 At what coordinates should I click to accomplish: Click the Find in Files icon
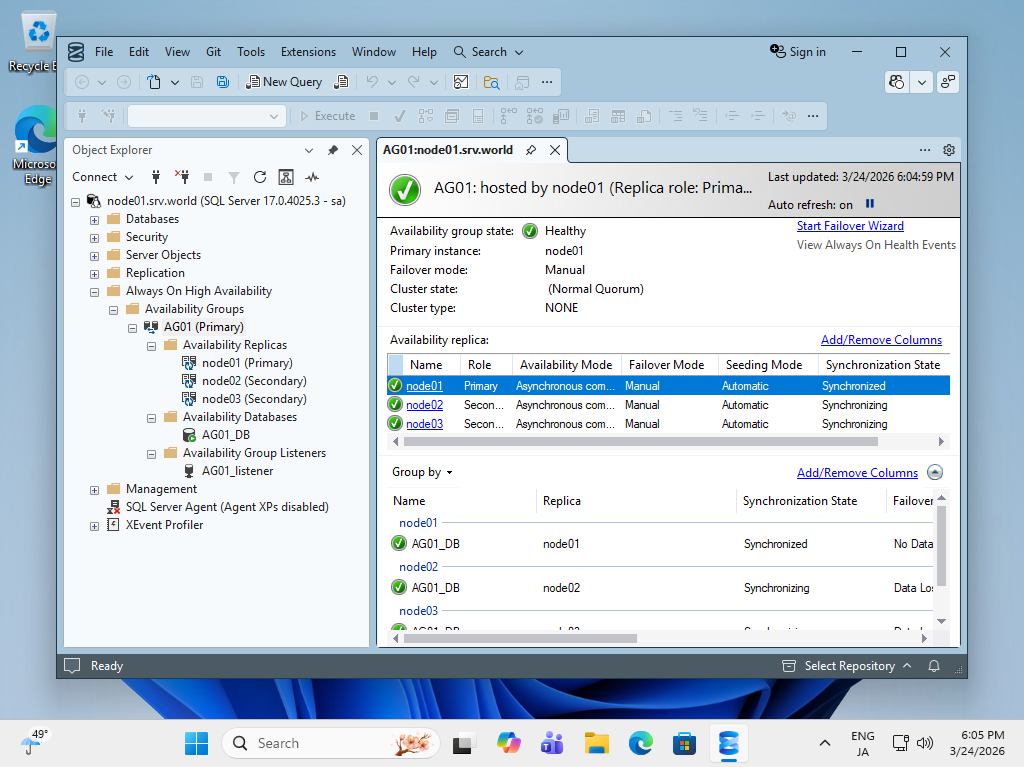click(x=491, y=82)
